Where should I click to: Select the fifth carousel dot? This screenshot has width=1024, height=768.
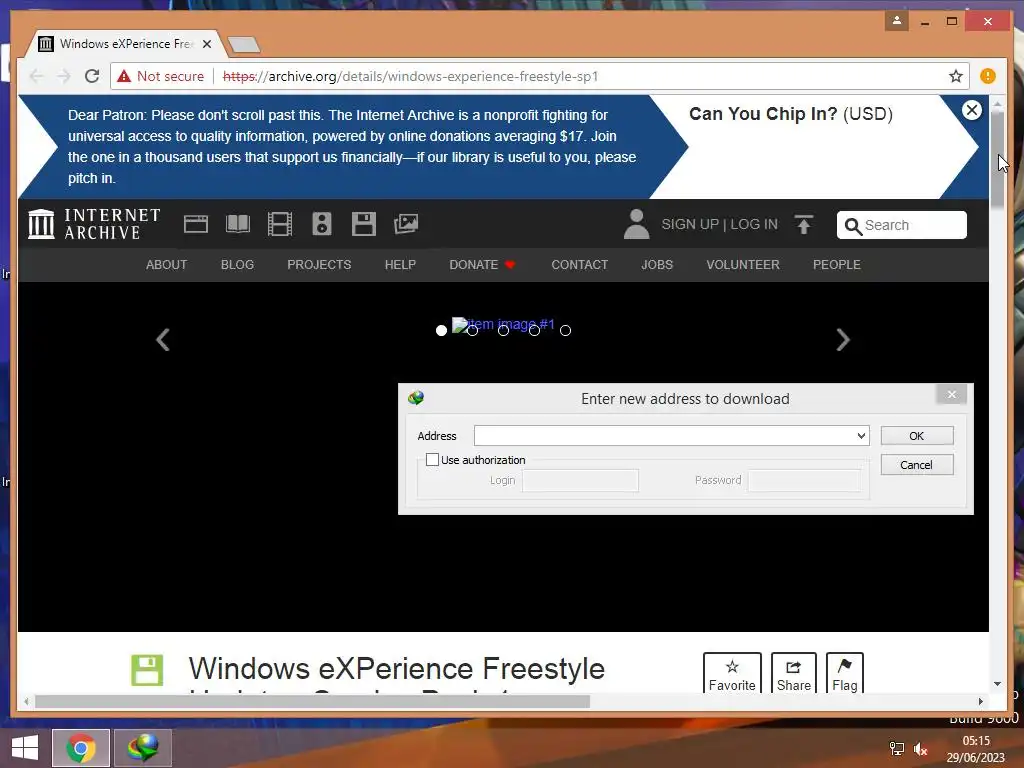tap(566, 330)
